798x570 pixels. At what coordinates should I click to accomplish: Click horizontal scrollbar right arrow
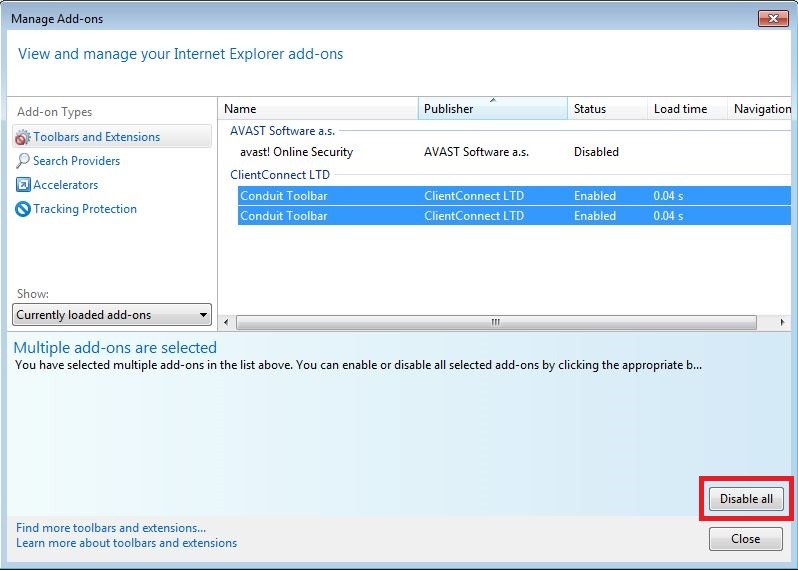tap(782, 322)
